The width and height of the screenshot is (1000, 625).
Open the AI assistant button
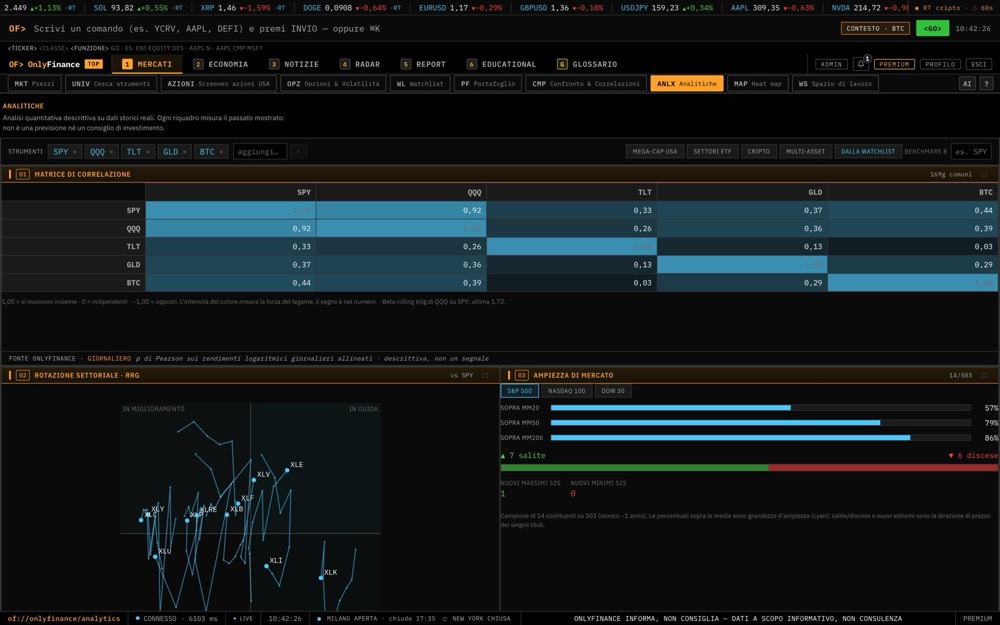[x=967, y=84]
